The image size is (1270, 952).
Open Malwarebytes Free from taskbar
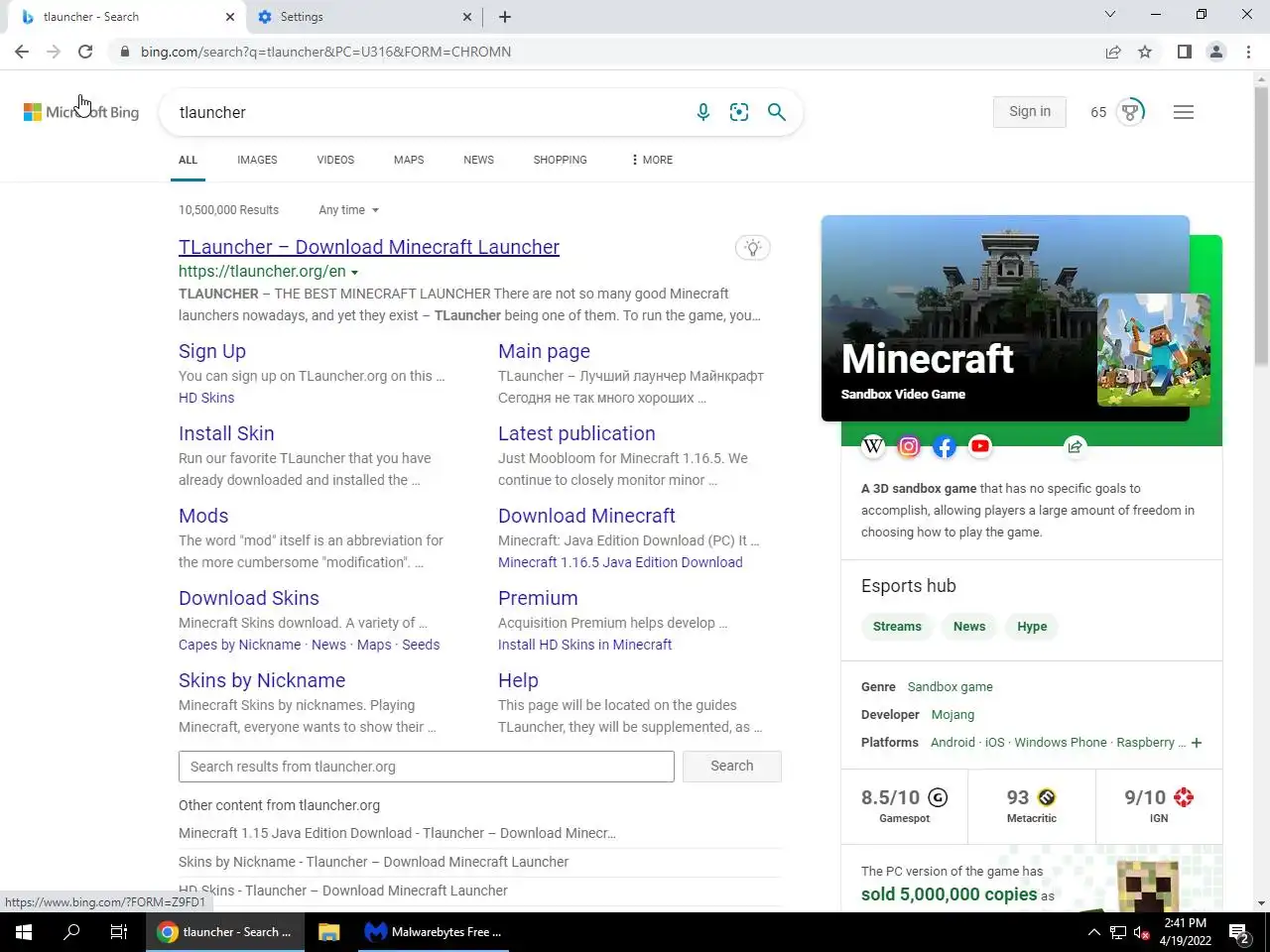[x=433, y=932]
